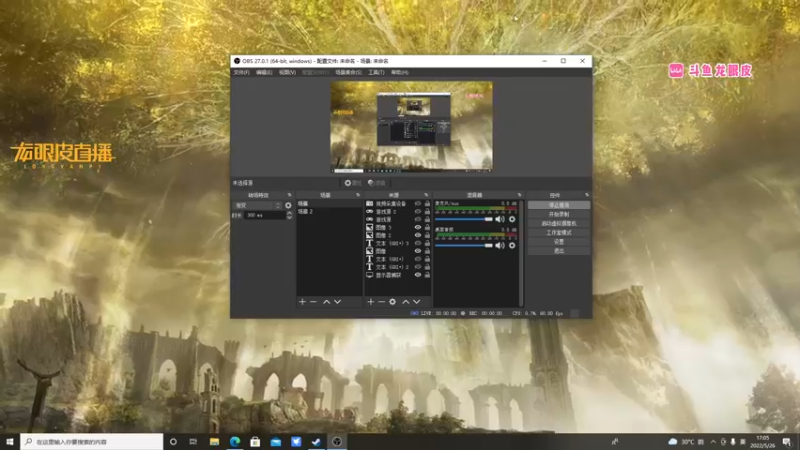Open transition properties gear icon
Viewport: 800px width, 450px height.
coord(288,206)
